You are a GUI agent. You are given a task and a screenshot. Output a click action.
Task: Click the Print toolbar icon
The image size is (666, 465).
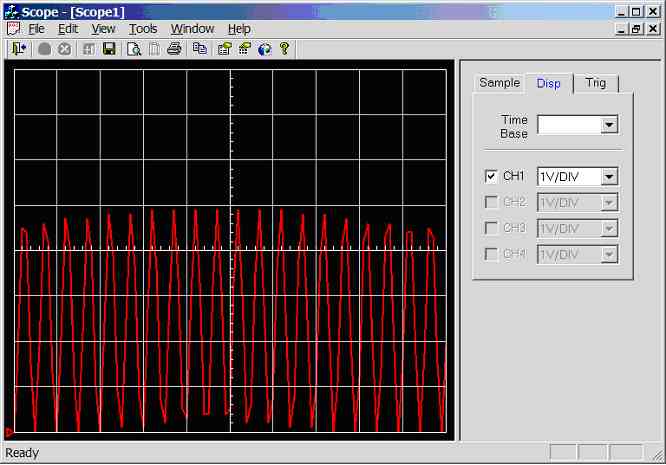(x=174, y=48)
